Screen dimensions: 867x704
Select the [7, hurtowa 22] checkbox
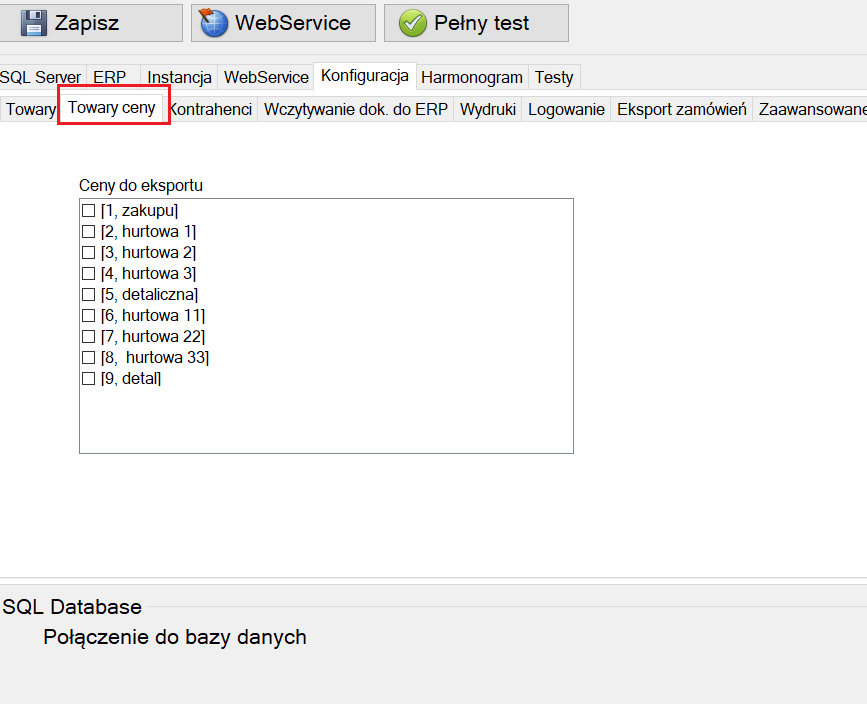89,336
